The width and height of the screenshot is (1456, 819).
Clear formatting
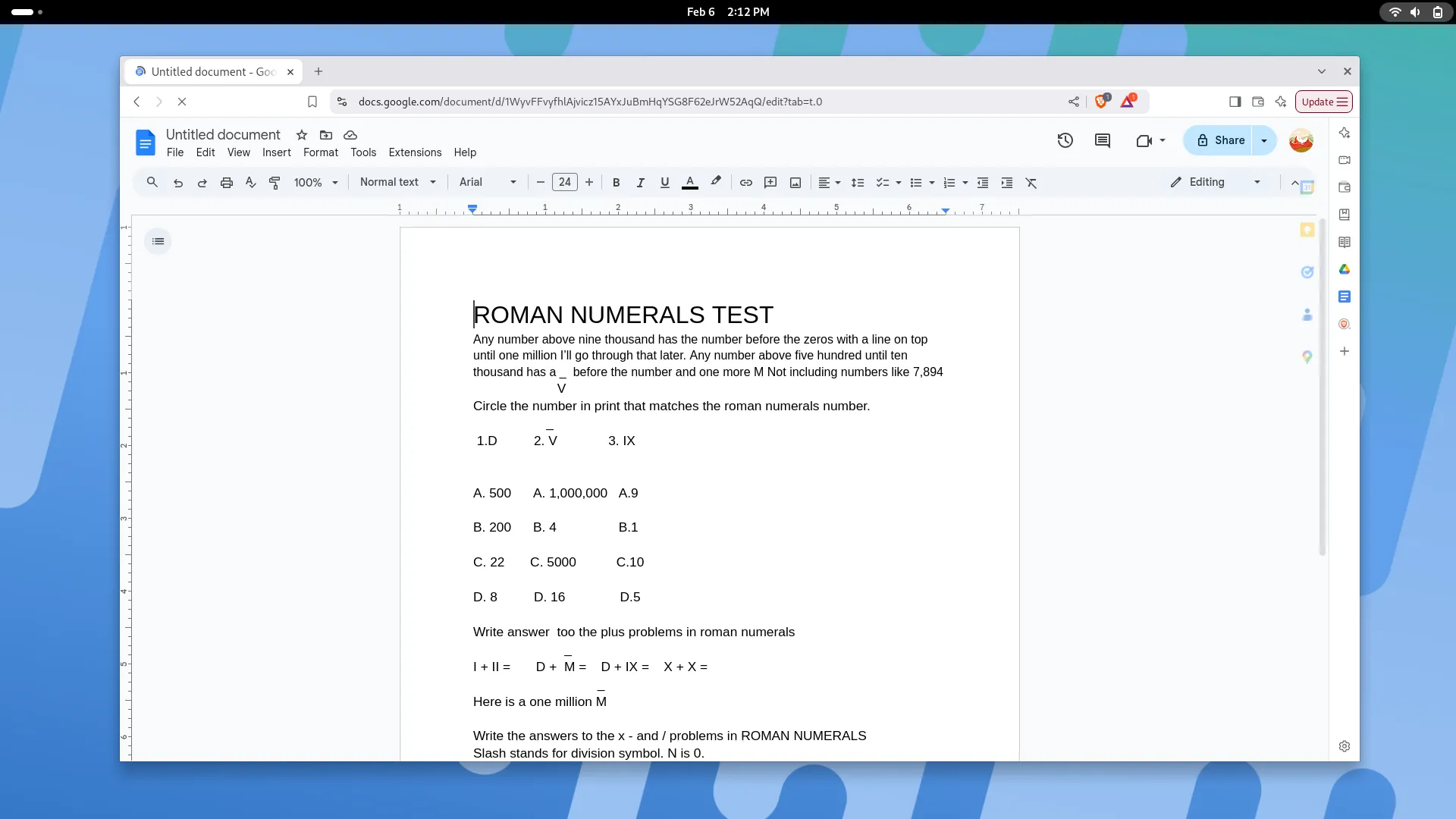1031,183
